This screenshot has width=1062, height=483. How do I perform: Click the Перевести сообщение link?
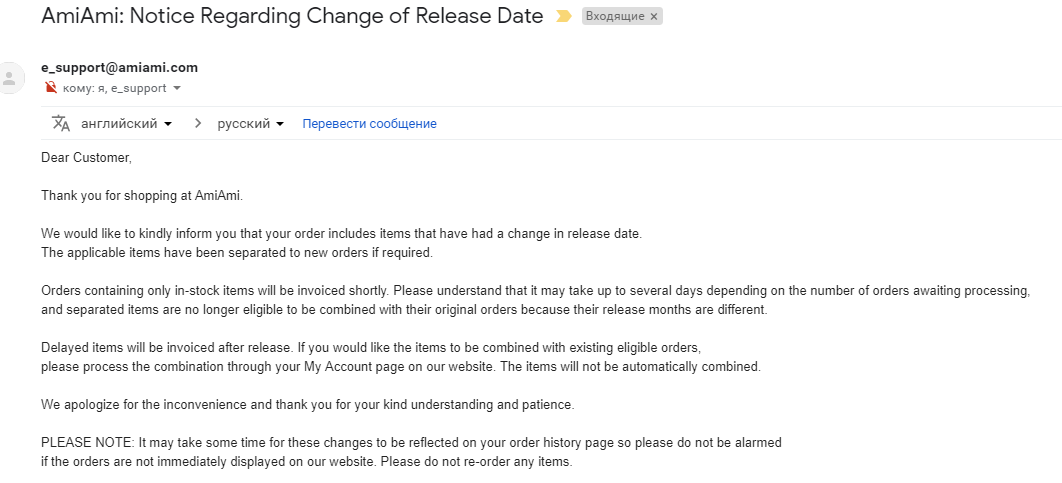tap(369, 124)
